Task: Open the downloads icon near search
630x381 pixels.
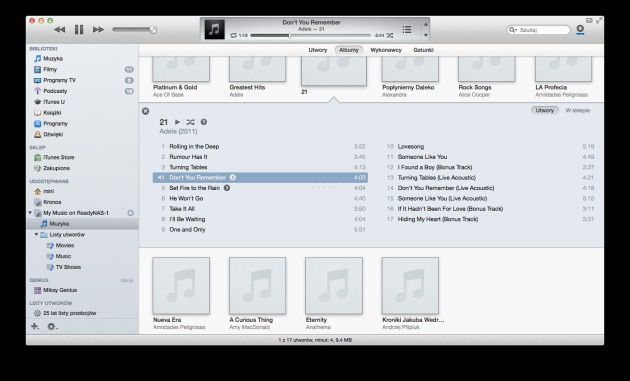Action: 580,30
